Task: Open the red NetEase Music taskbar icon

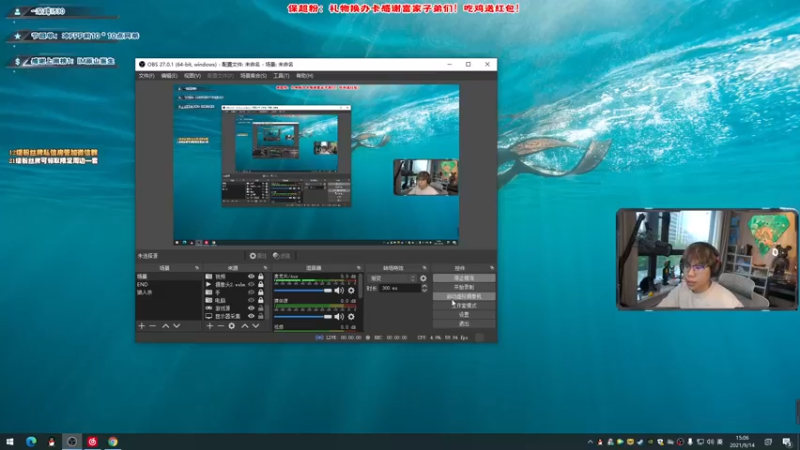Action: [x=92, y=442]
